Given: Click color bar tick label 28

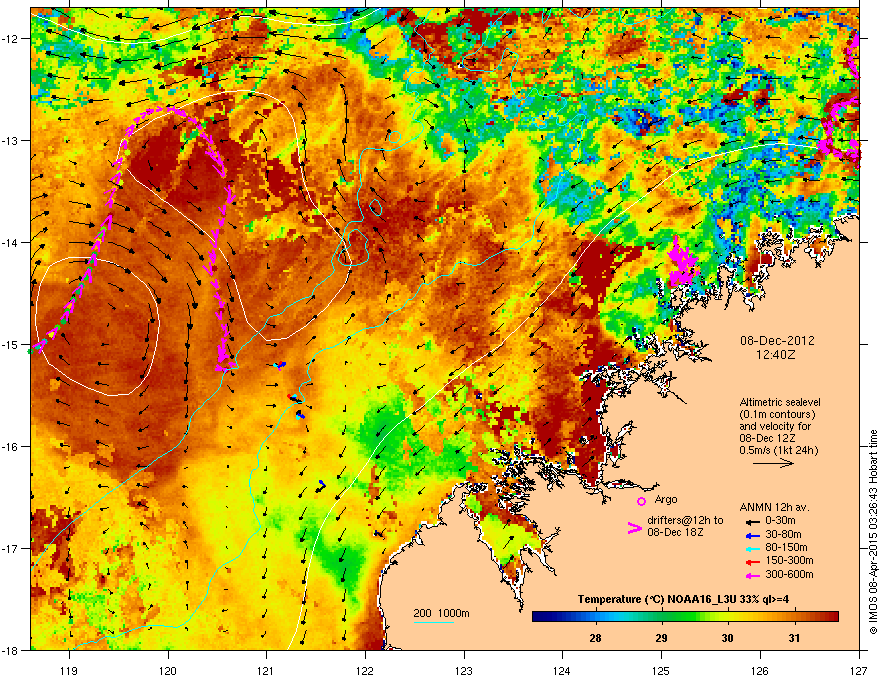Looking at the screenshot, I should pyautogui.click(x=595, y=638).
